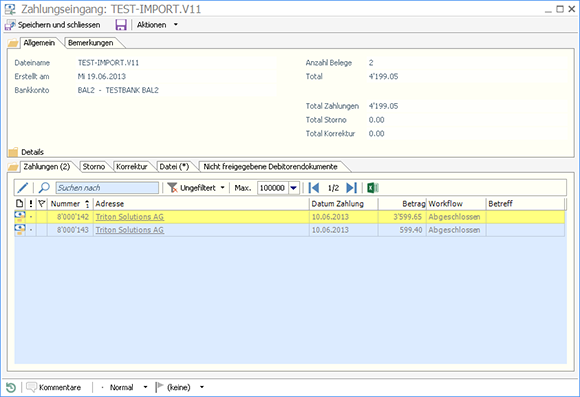Expand the Max. rows dropdown arrow
The height and width of the screenshot is (397, 580).
(x=293, y=188)
